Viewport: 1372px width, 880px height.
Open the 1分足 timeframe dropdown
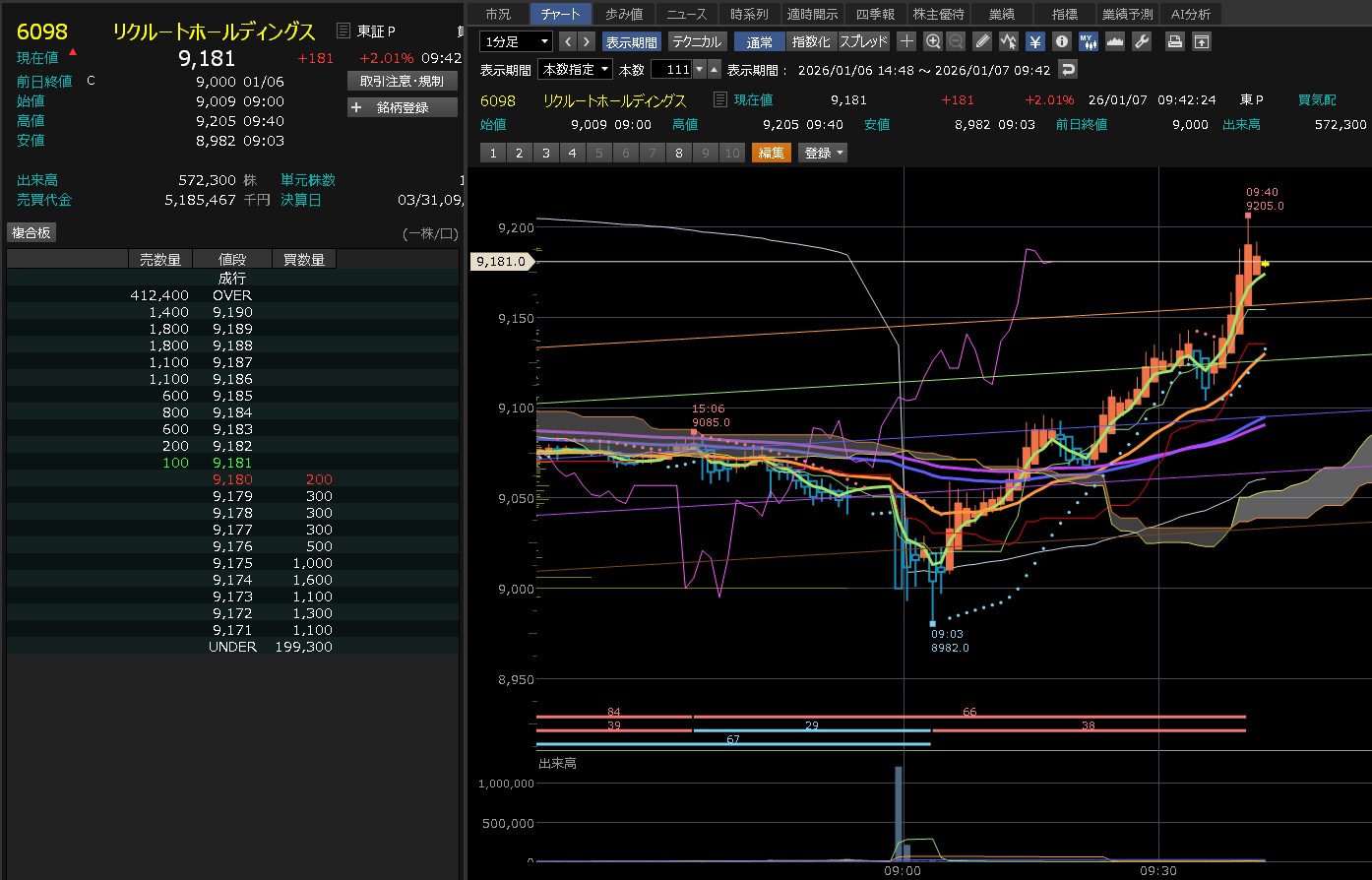click(x=516, y=41)
